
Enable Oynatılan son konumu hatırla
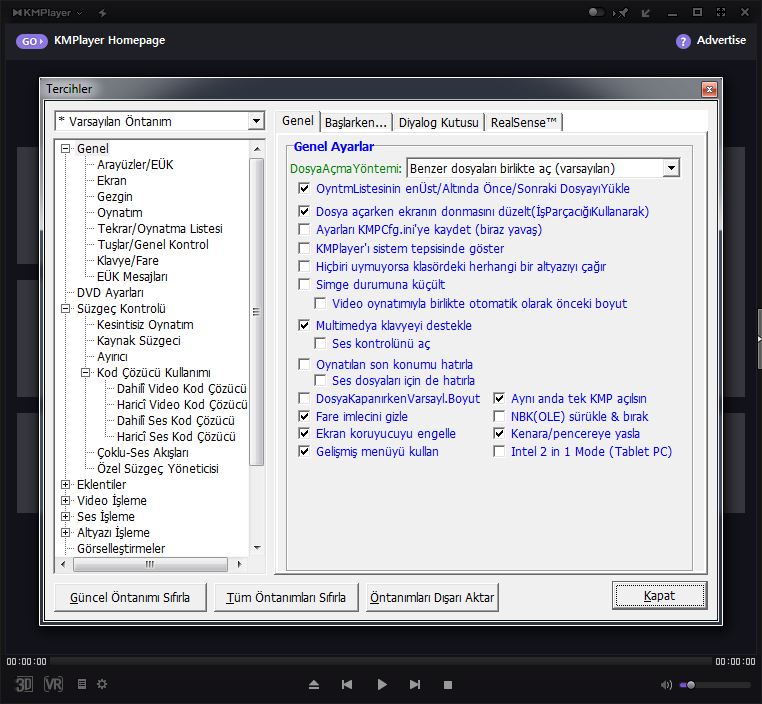pyautogui.click(x=304, y=364)
